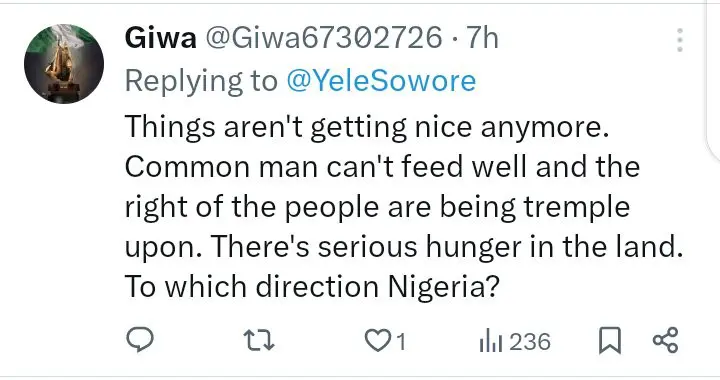Click the 'Replying to' label text

[201, 81]
